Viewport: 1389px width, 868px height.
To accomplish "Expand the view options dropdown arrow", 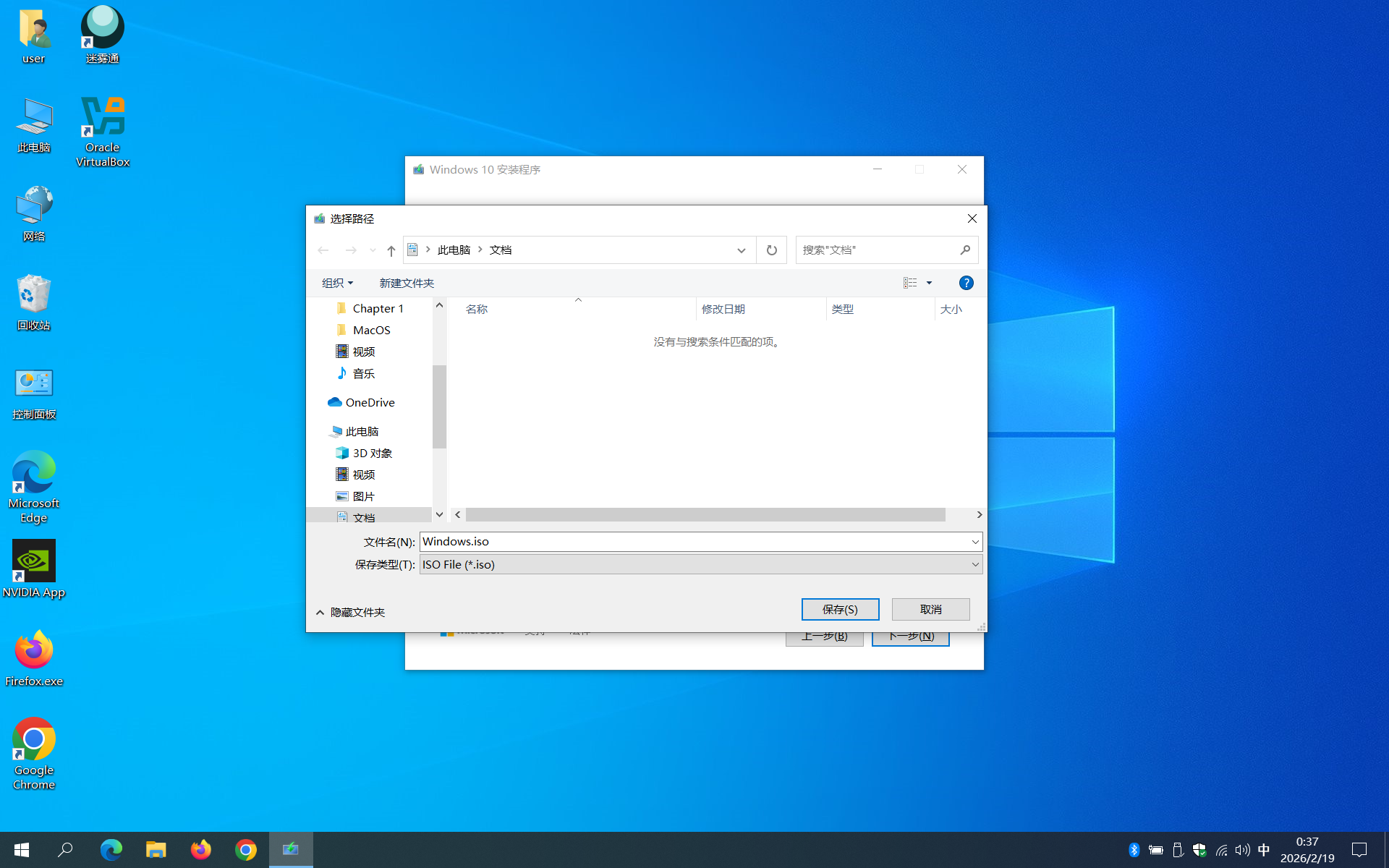I will click(929, 283).
